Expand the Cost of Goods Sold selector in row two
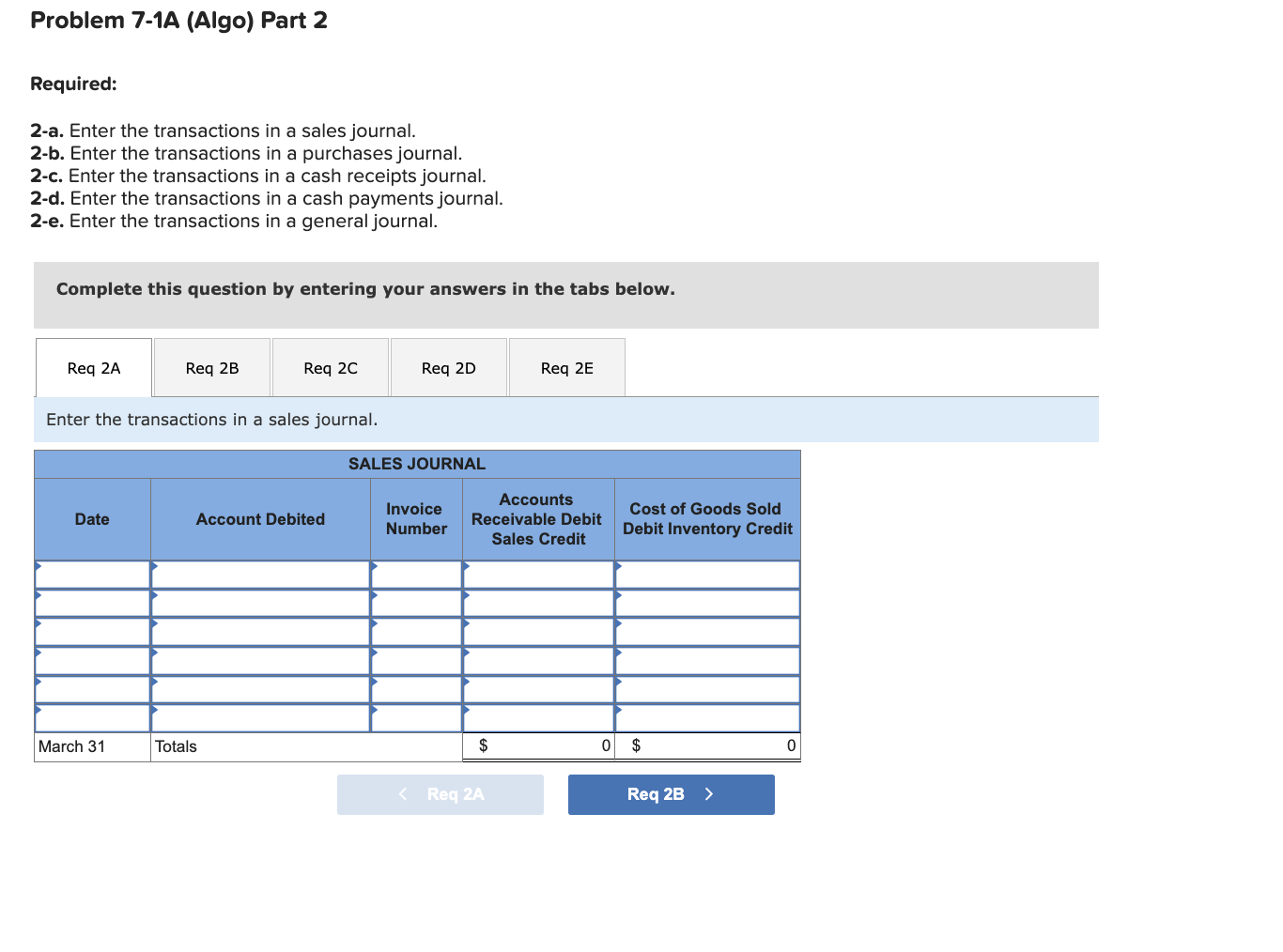This screenshot has width=1283, height=952. [x=706, y=603]
